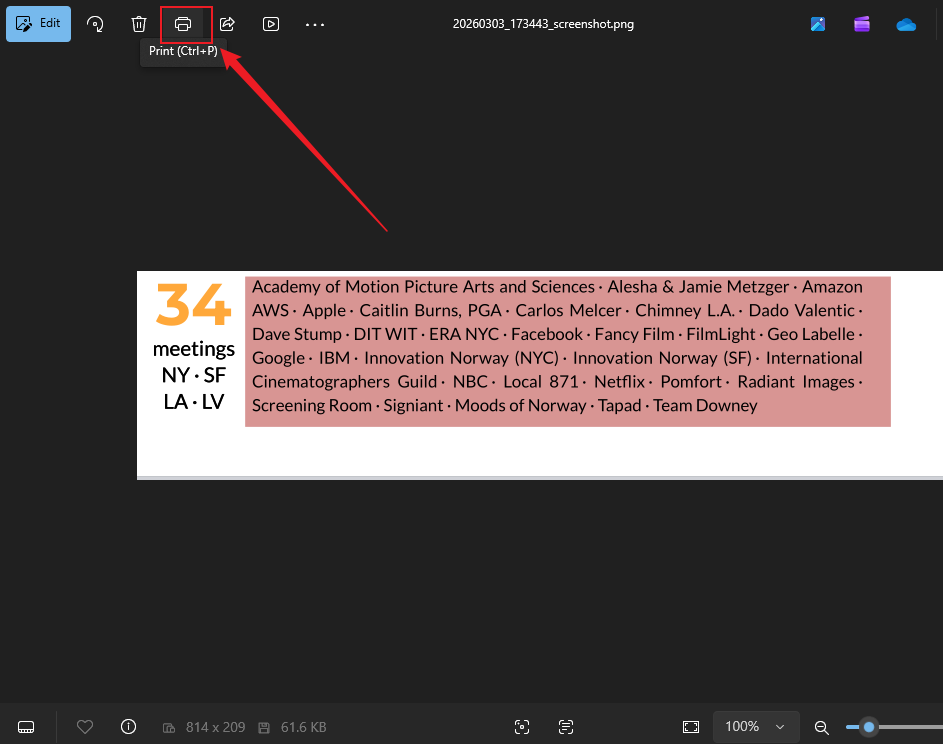Expand the file info panel
The width and height of the screenshot is (943, 744).
pyautogui.click(x=128, y=727)
